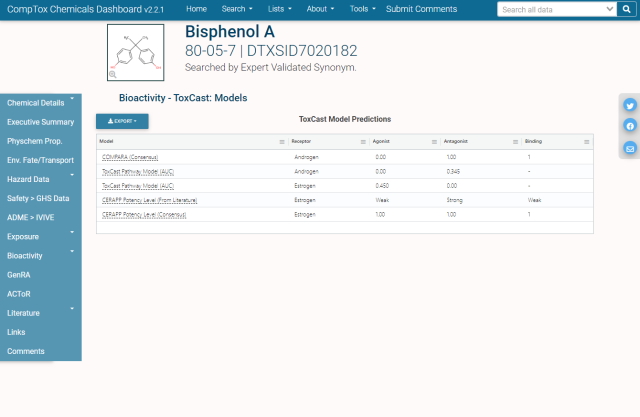Viewport: 640px width, 417px height.
Task: Open the COMPARA (Consensus) model link
Action: click(130, 157)
